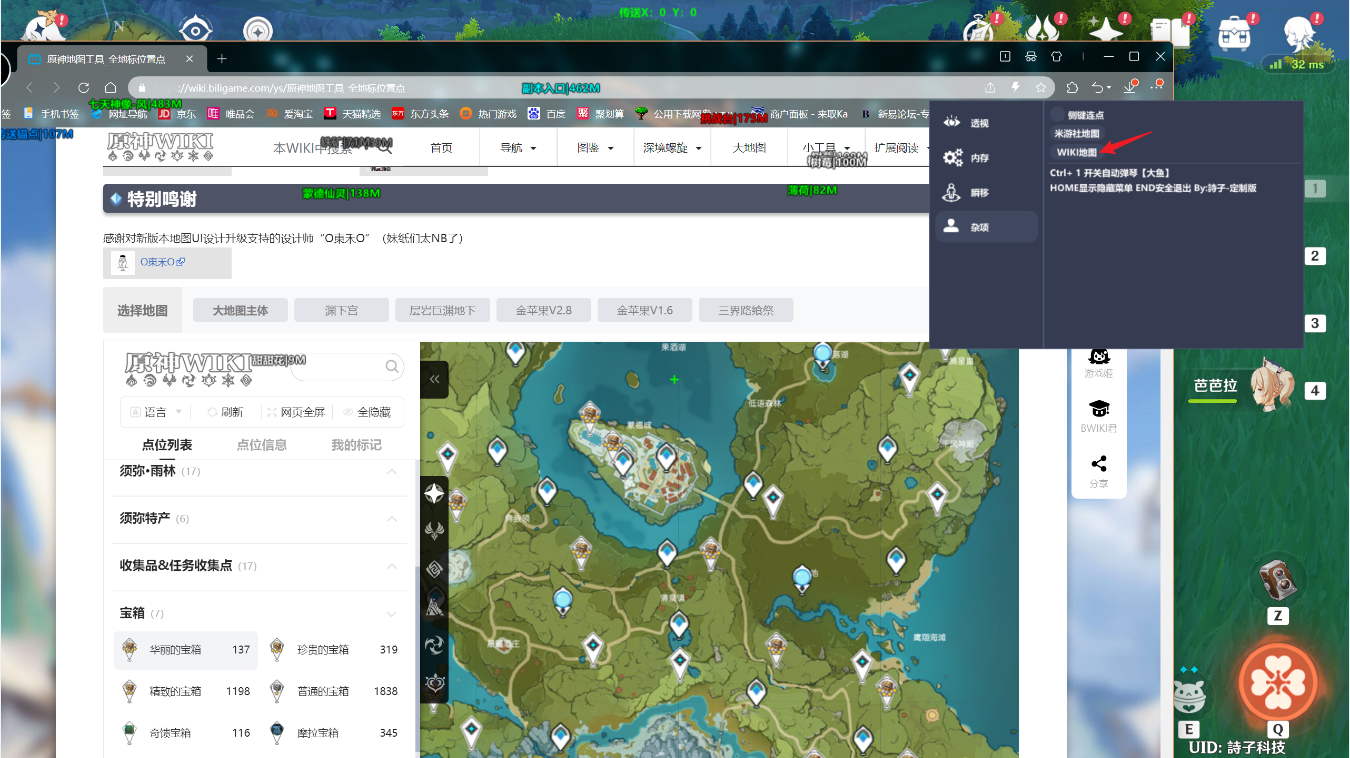
Task: Toggle 摩拉宝箱 markers
Action: point(334,733)
